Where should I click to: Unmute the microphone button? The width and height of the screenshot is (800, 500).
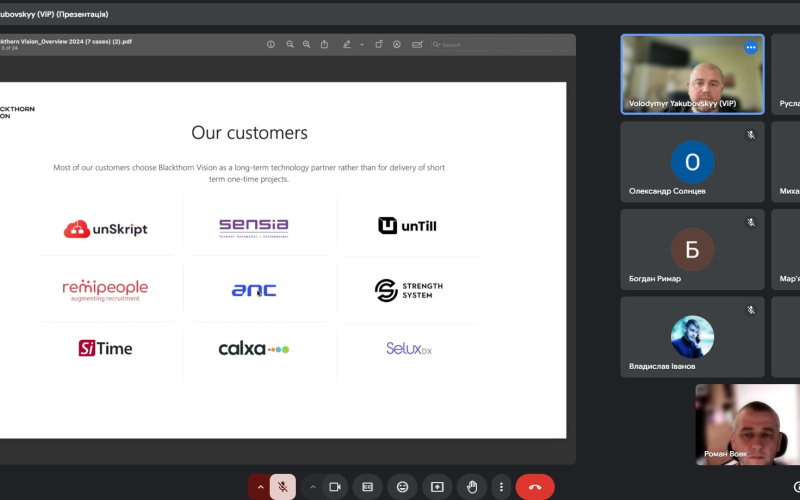pyautogui.click(x=283, y=487)
